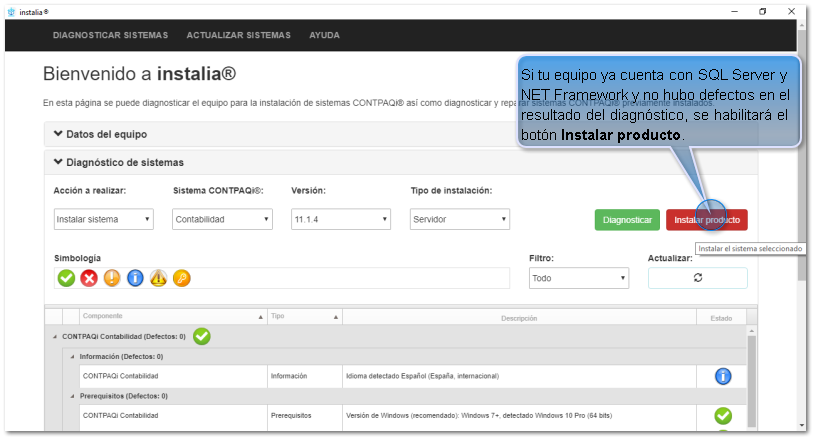Screen dimensions: 815x440
Task: Open the ACTUALIZAR SISTEMAS menu
Action: click(x=238, y=35)
